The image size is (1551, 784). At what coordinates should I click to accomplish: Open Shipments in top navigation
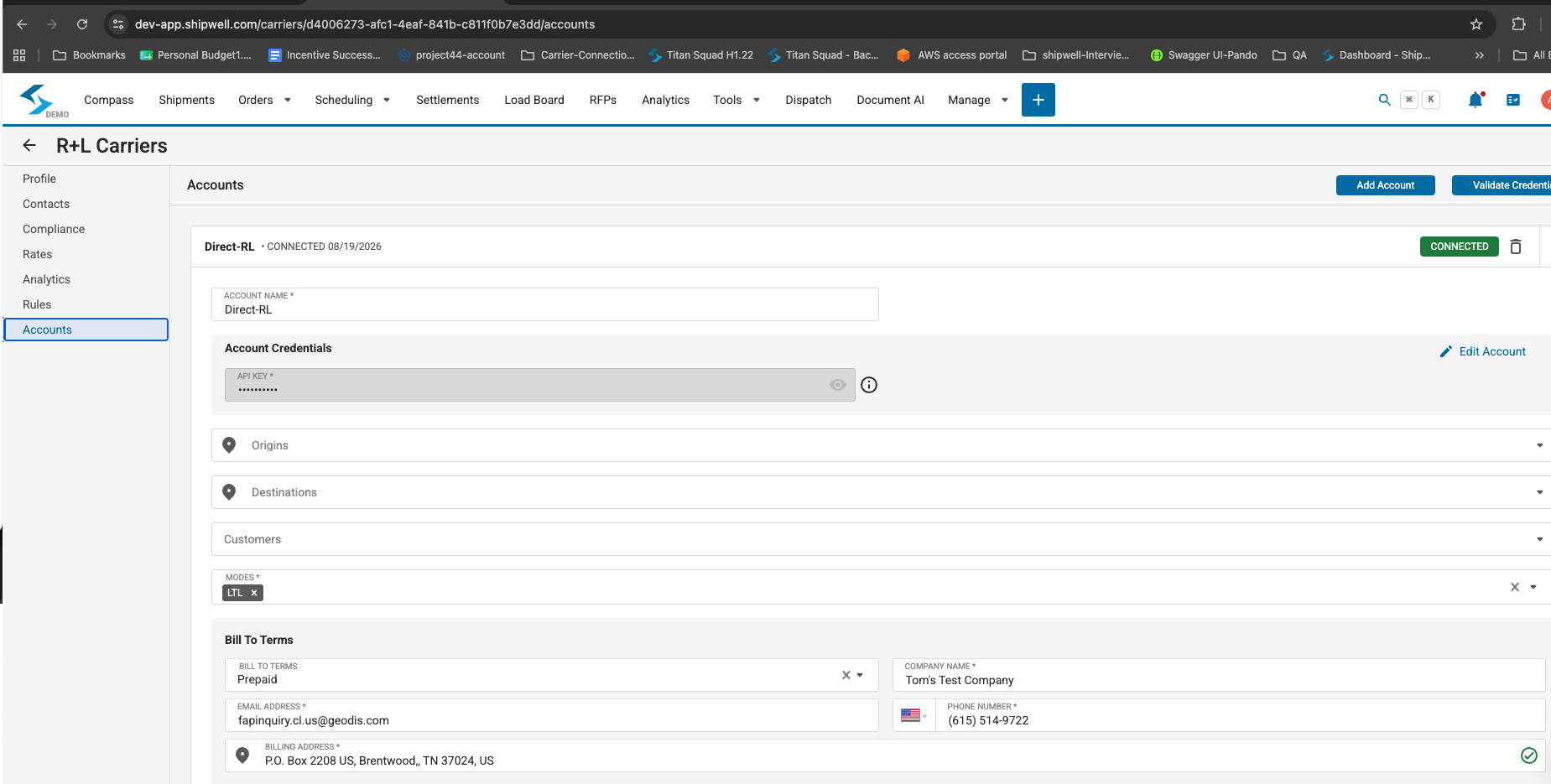pyautogui.click(x=187, y=100)
